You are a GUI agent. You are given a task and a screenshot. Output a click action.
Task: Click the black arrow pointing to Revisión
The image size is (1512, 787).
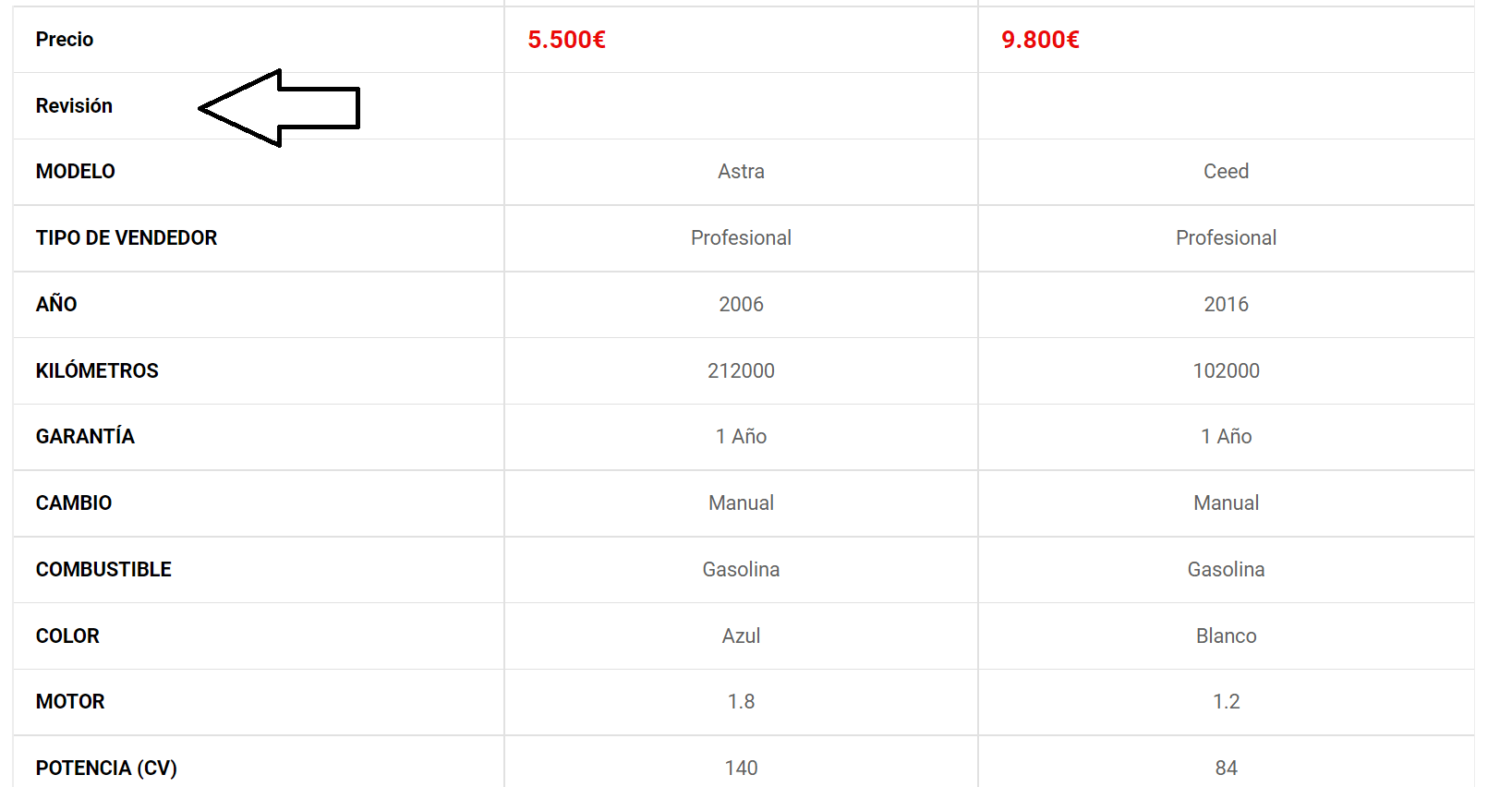278,108
